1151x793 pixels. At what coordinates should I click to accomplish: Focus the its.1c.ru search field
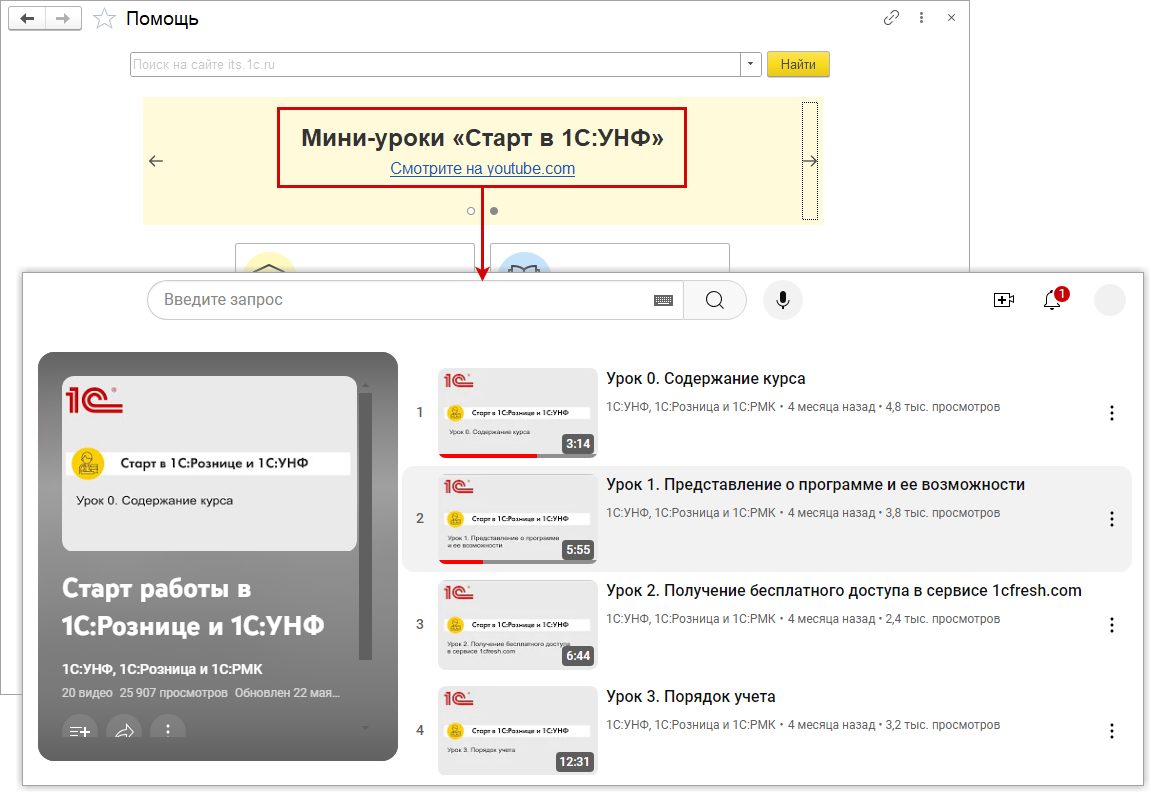pyautogui.click(x=435, y=65)
